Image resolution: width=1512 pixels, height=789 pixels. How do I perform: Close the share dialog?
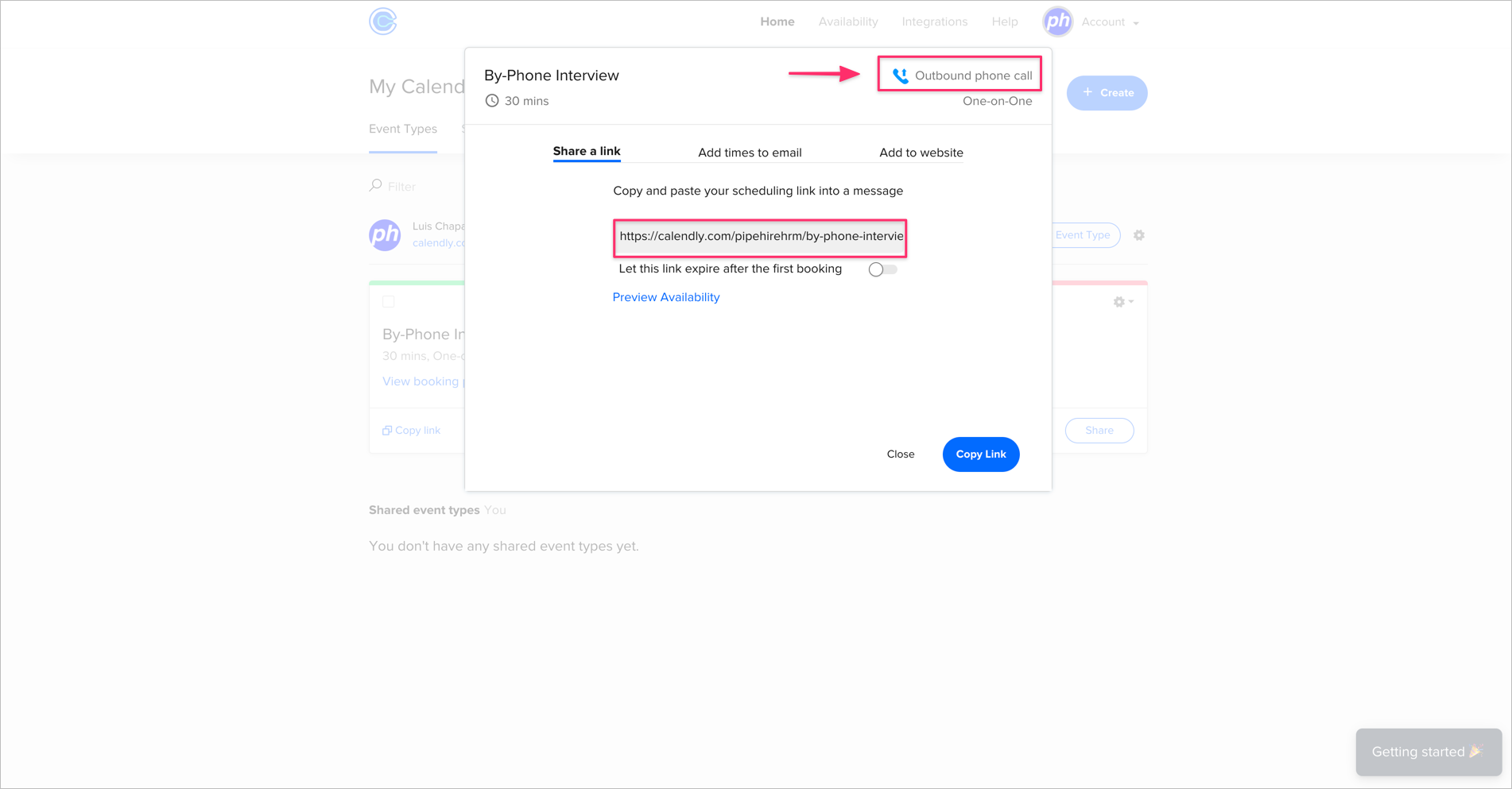[x=901, y=454]
